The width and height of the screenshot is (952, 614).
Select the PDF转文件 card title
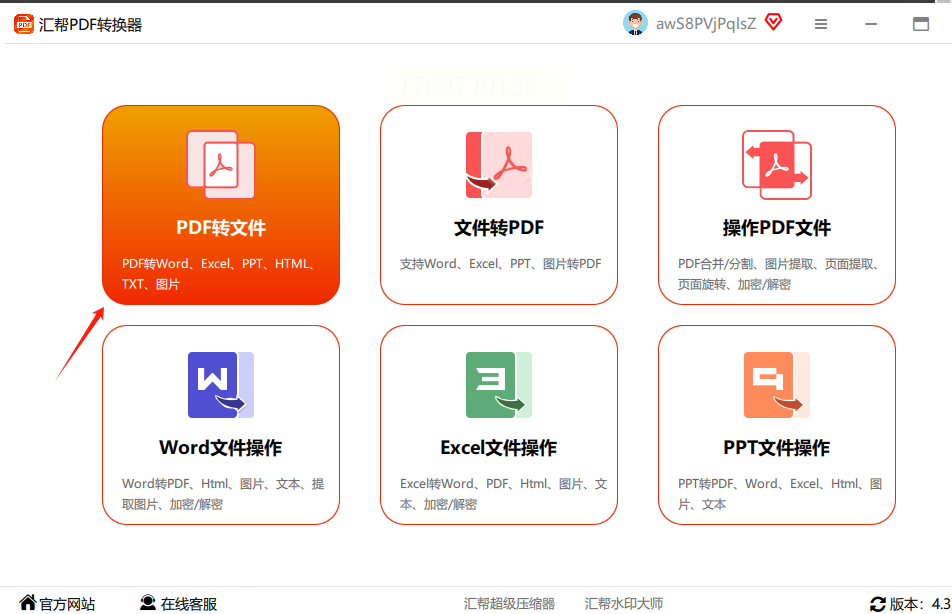221,228
